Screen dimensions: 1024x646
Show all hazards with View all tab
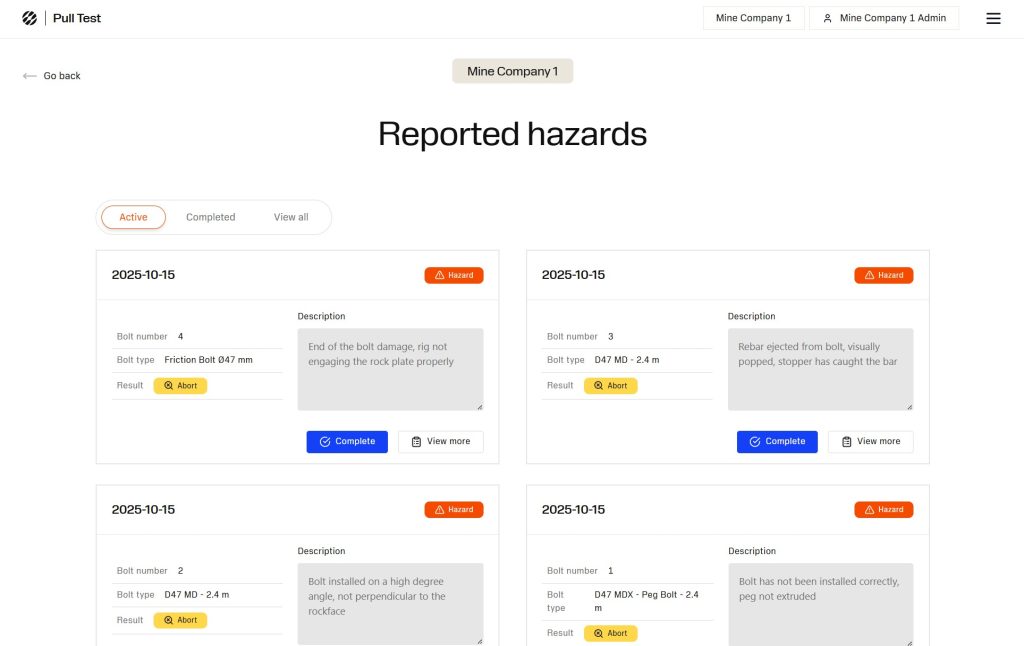click(291, 217)
